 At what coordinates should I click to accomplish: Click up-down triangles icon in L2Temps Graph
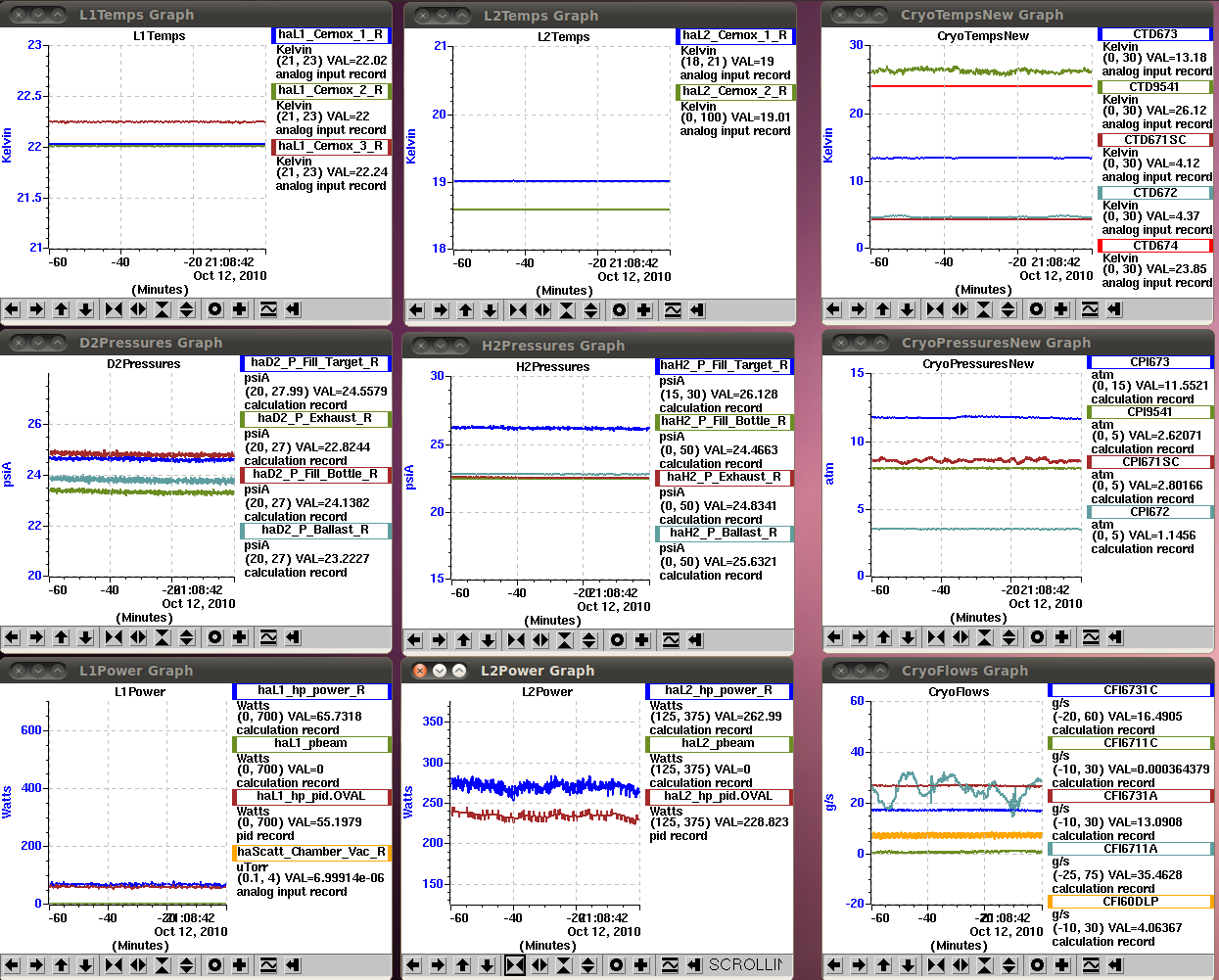pos(591,310)
